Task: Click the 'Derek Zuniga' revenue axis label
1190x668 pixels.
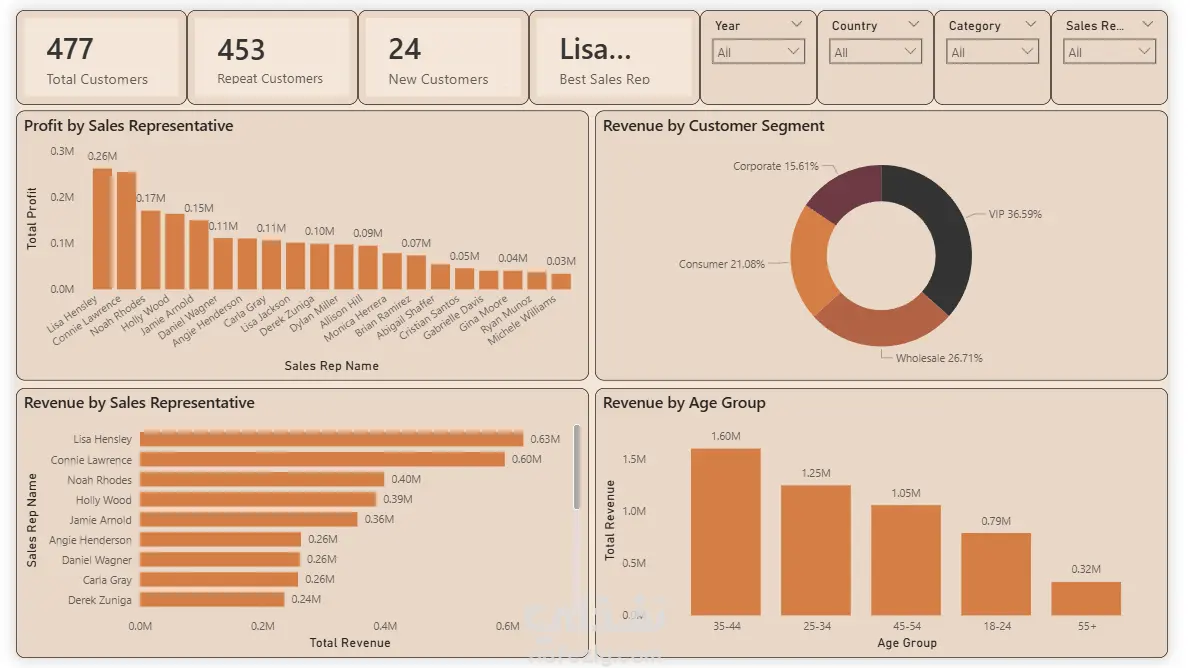Action: click(99, 600)
